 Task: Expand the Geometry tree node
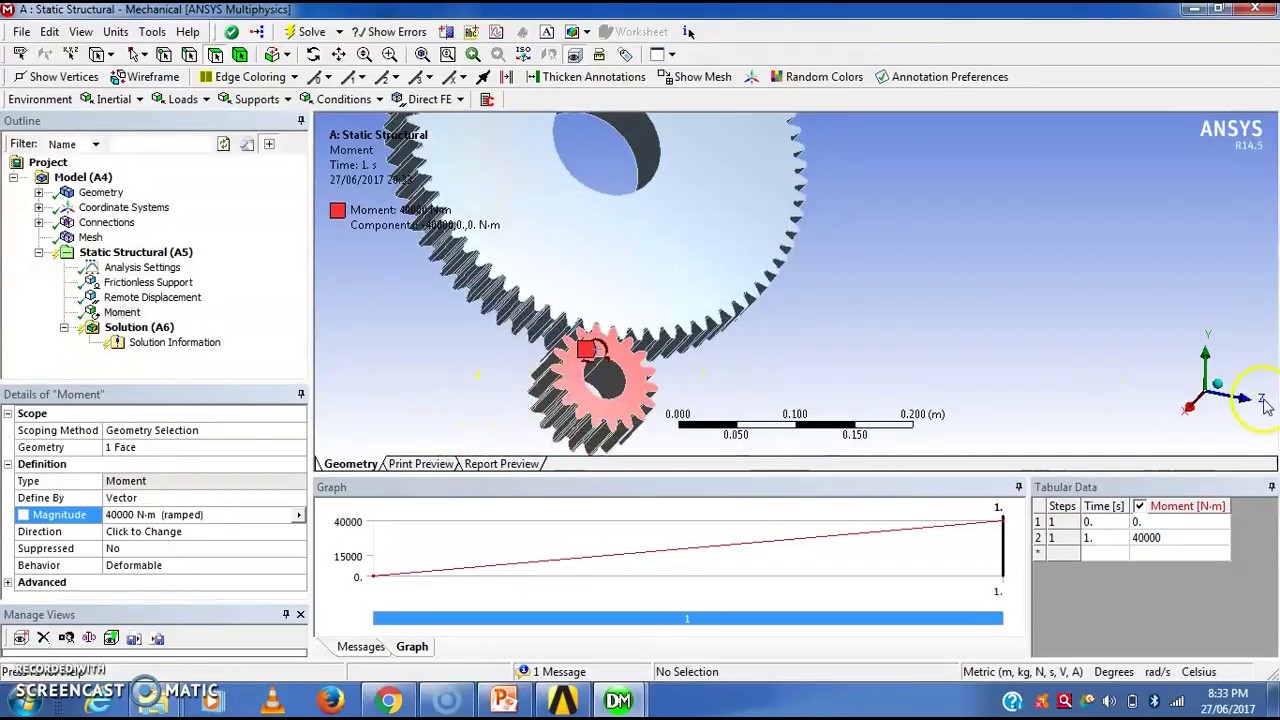coord(39,192)
